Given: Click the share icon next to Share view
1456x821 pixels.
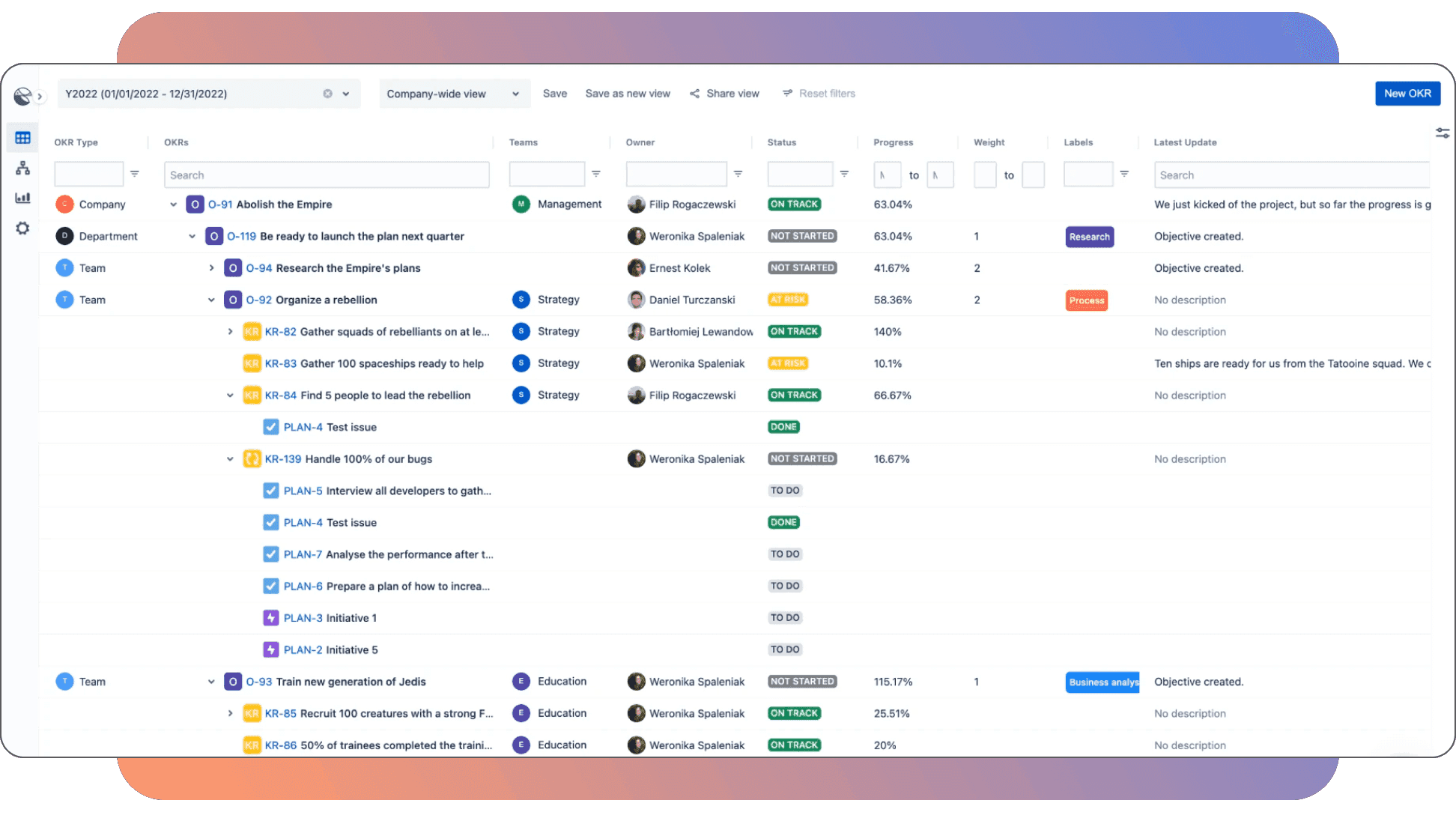Looking at the screenshot, I should tap(695, 93).
